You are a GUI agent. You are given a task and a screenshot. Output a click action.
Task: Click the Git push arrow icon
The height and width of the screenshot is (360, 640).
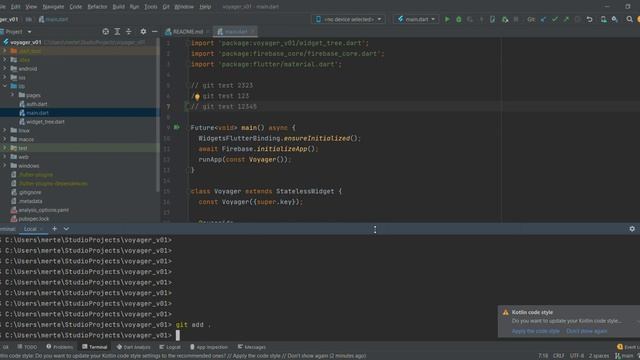pyautogui.click(x=566, y=19)
